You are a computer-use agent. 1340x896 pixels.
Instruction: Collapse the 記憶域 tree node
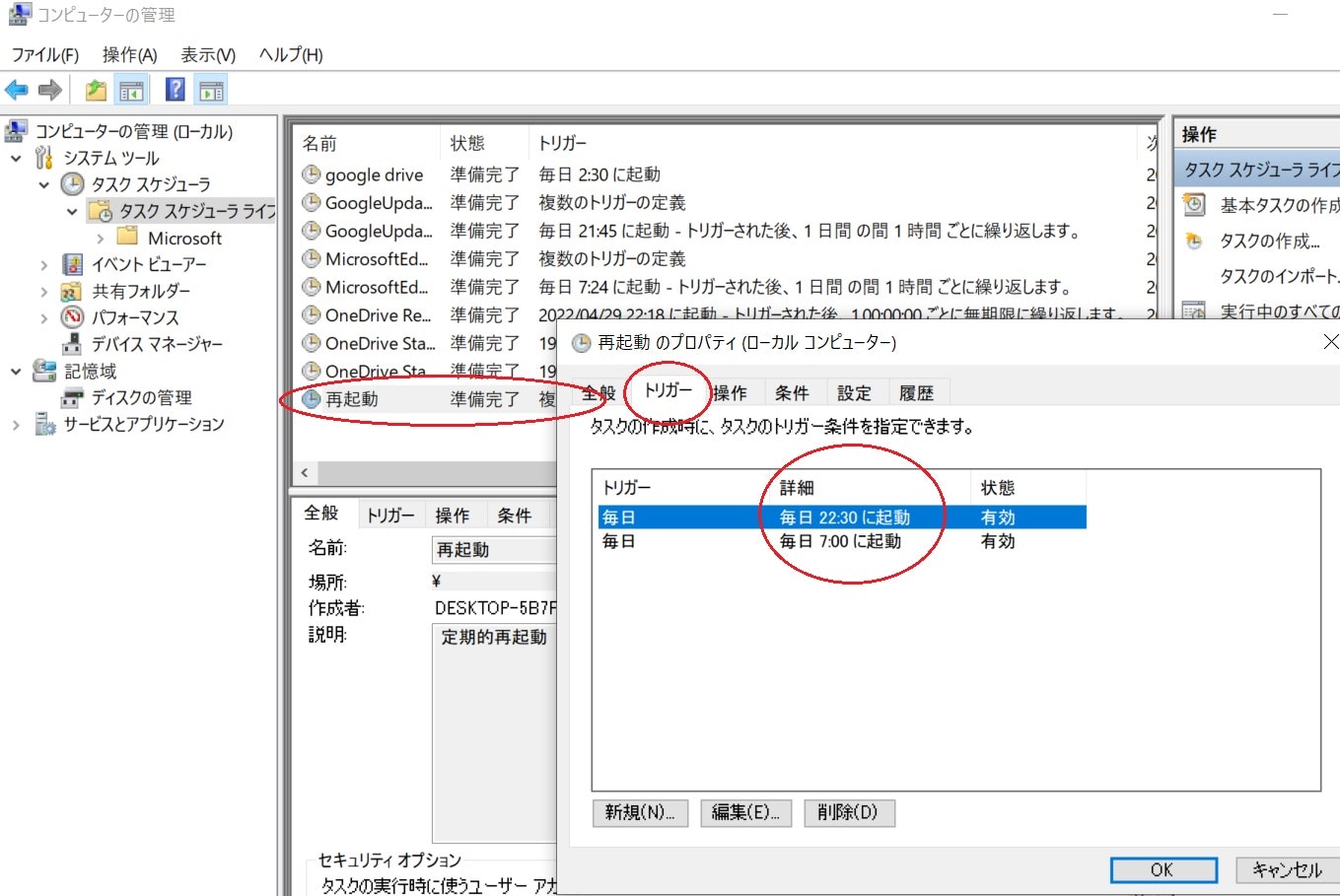tap(16, 371)
